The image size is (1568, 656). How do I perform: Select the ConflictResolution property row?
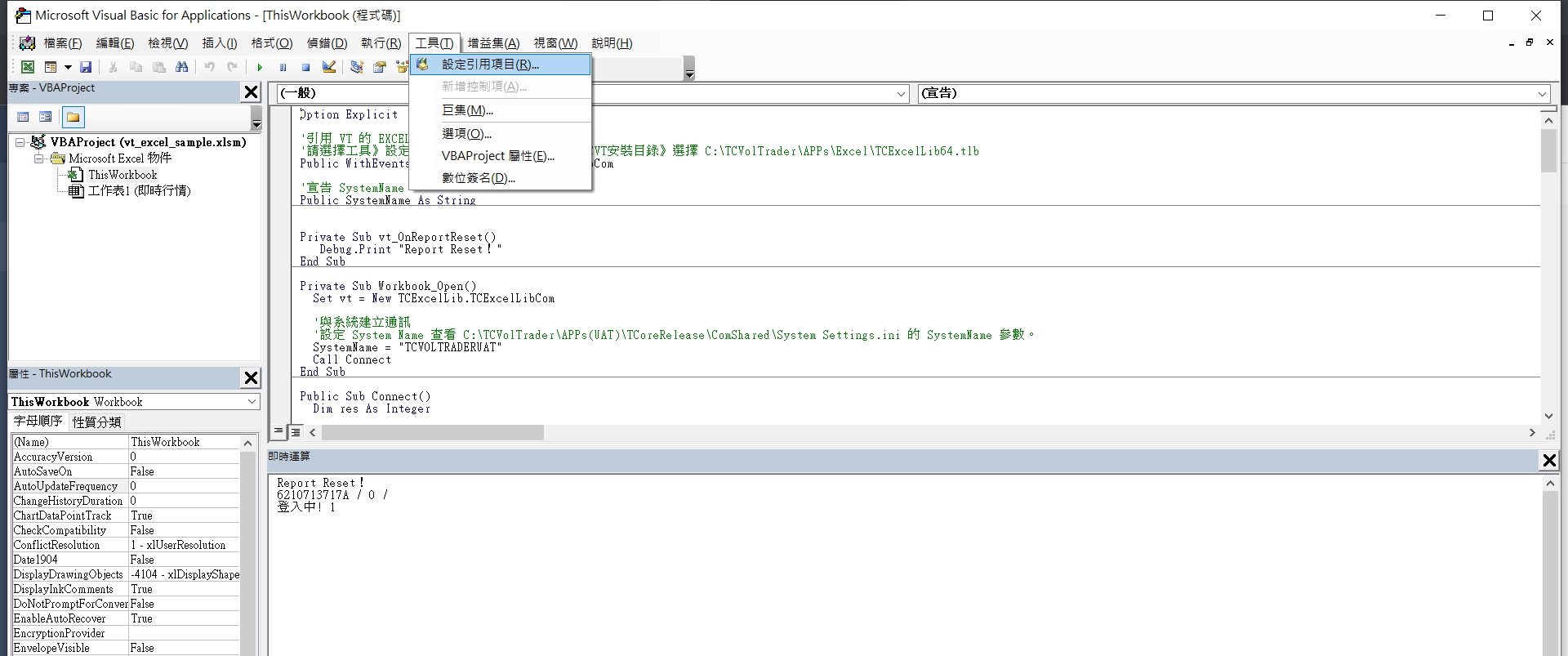[x=126, y=545]
